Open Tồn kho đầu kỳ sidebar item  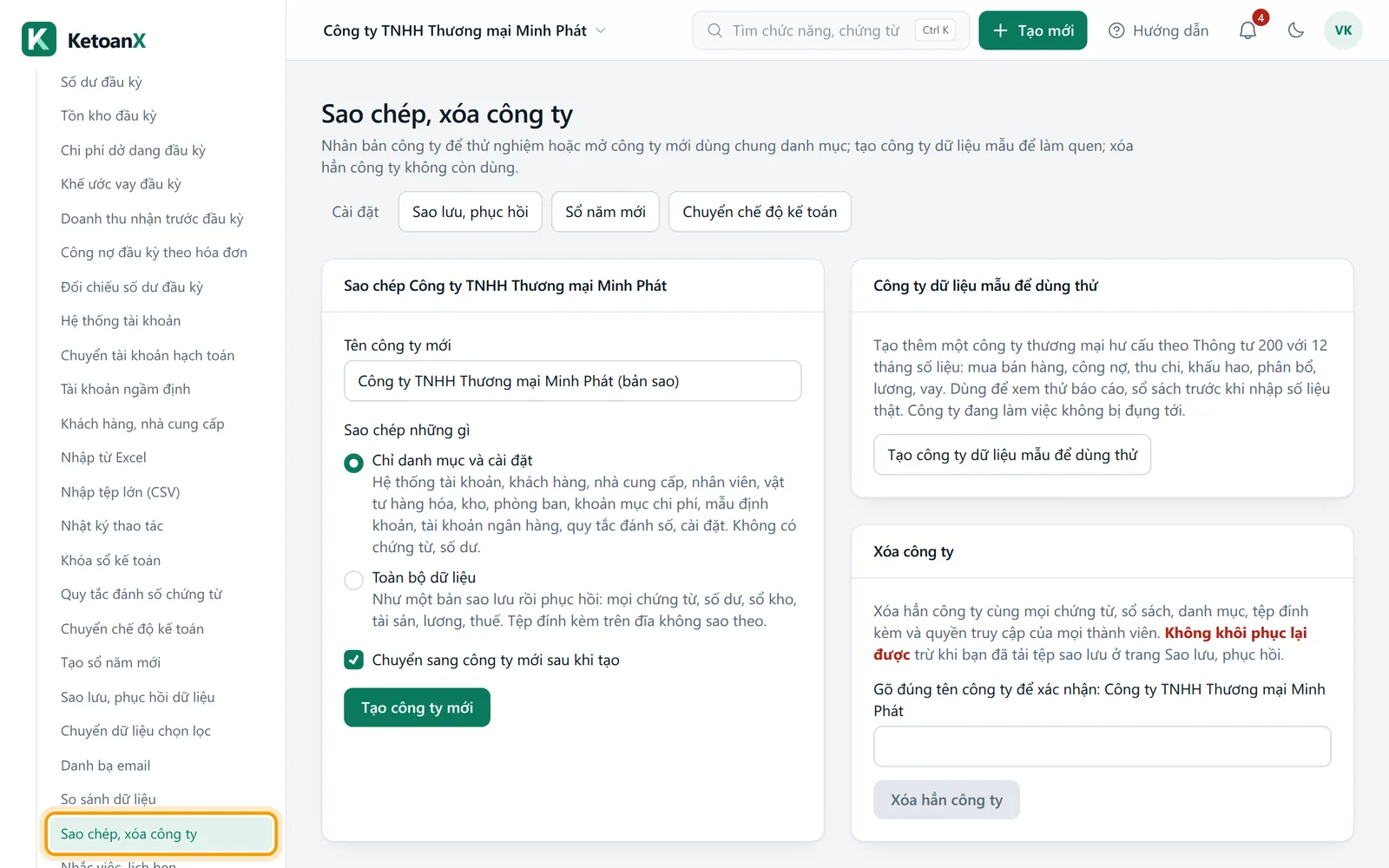pos(109,115)
